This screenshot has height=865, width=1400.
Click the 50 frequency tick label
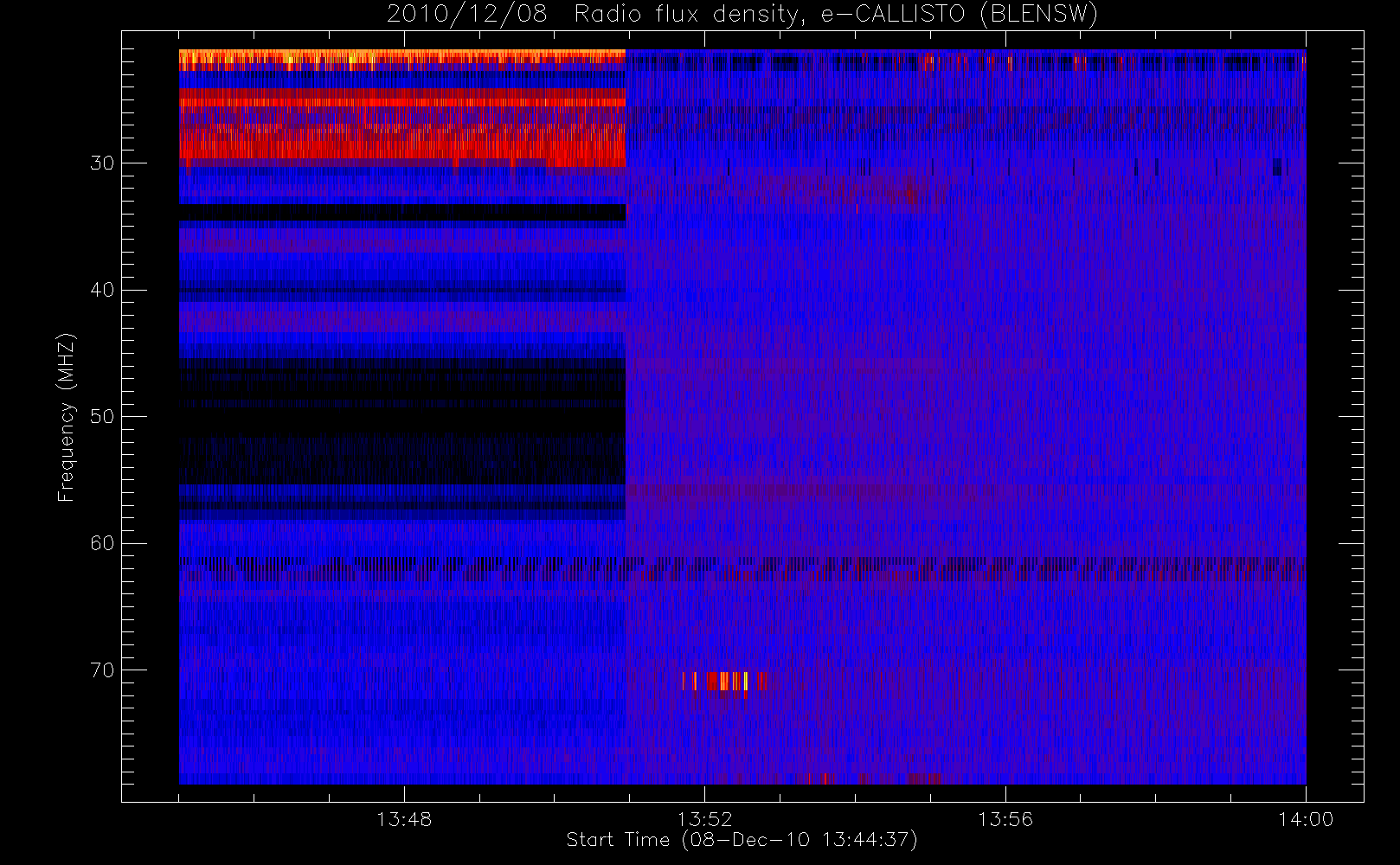(x=102, y=417)
